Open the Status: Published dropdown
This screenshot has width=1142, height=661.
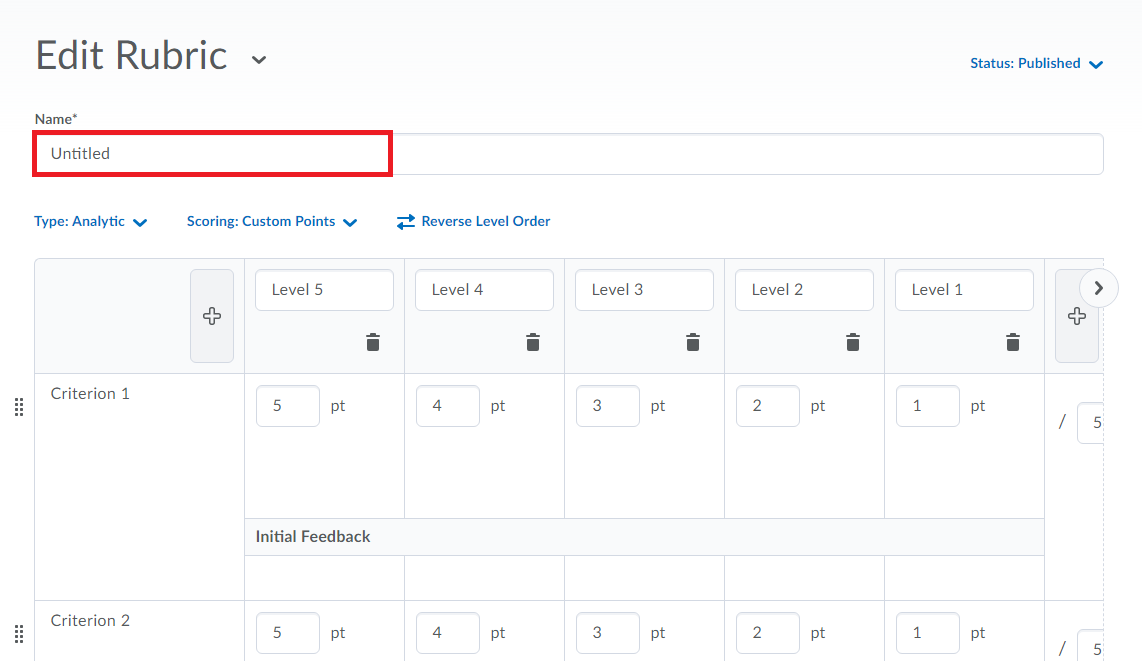tap(1036, 64)
